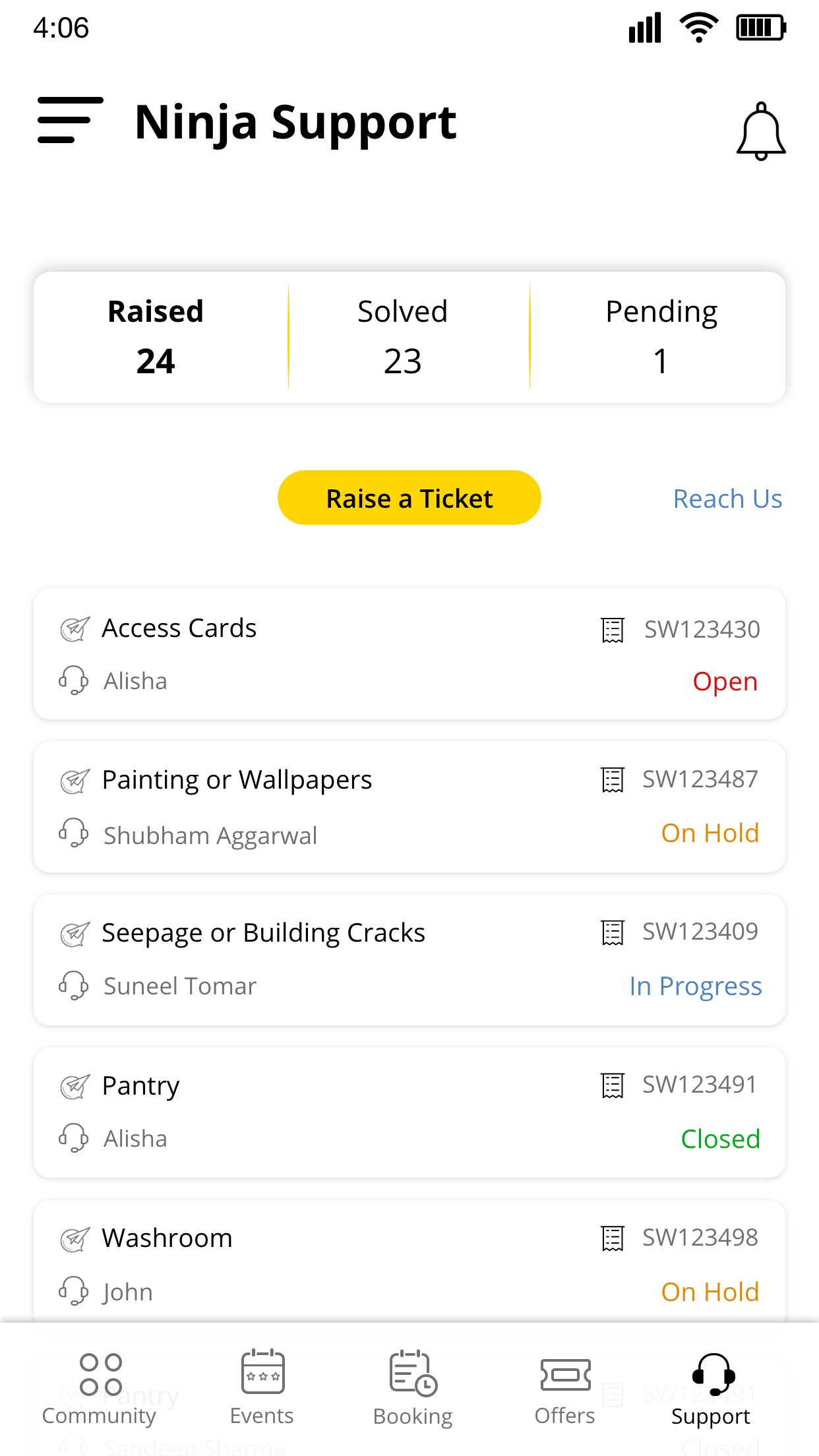Screen dimensions: 819x1456
Task: Tap the On Hold status for Washroom
Action: tap(710, 1292)
